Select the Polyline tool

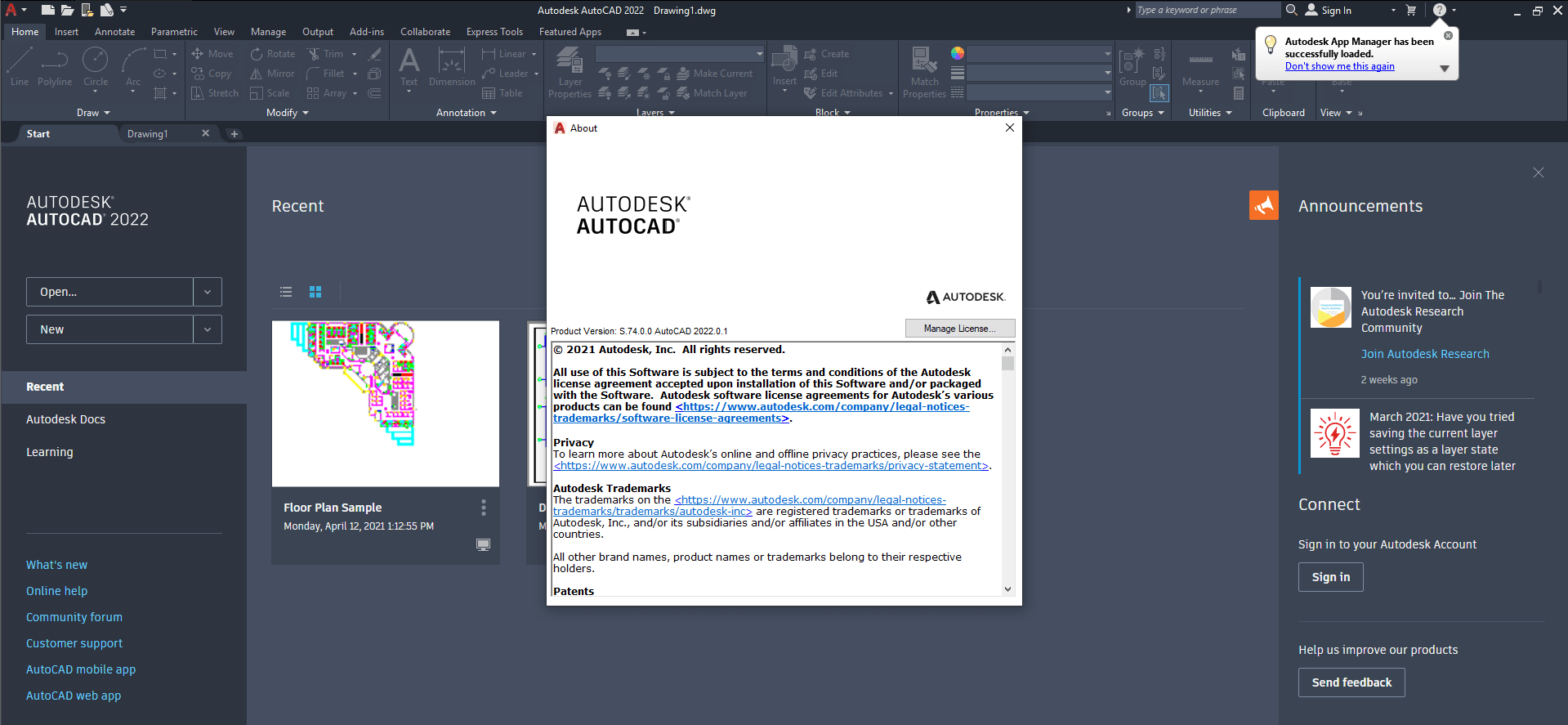[55, 66]
